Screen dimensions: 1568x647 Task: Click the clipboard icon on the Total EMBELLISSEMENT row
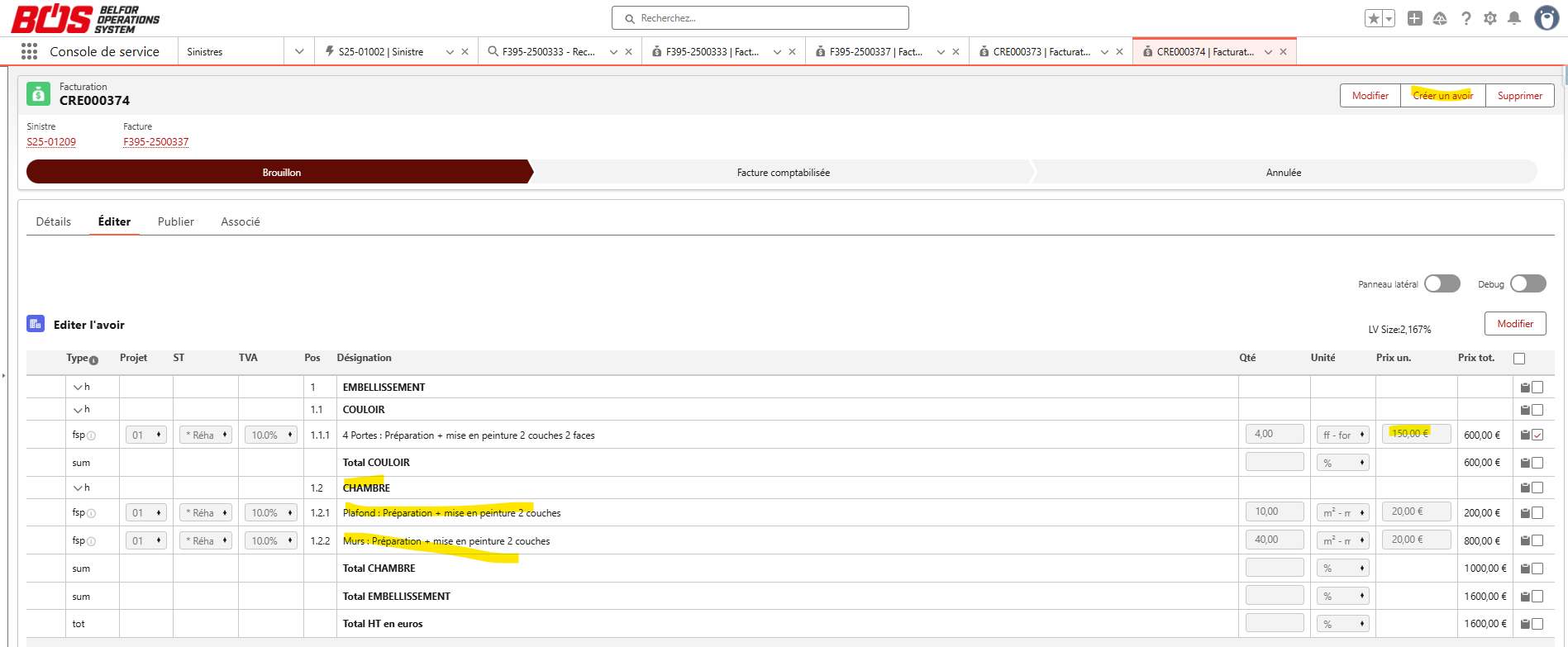pyautogui.click(x=1525, y=596)
